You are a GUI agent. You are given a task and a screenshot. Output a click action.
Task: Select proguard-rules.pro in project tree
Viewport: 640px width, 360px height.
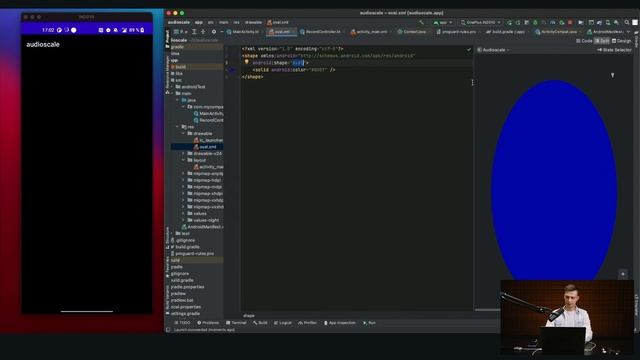click(192, 253)
